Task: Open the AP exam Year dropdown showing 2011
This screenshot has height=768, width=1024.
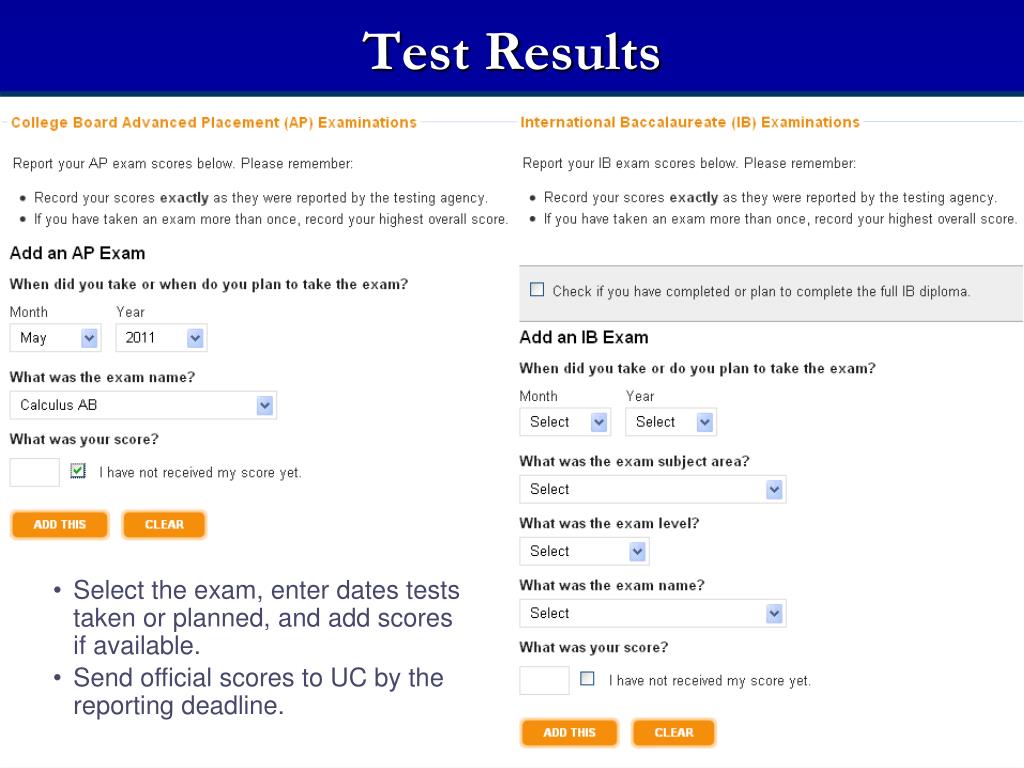Action: 161,338
